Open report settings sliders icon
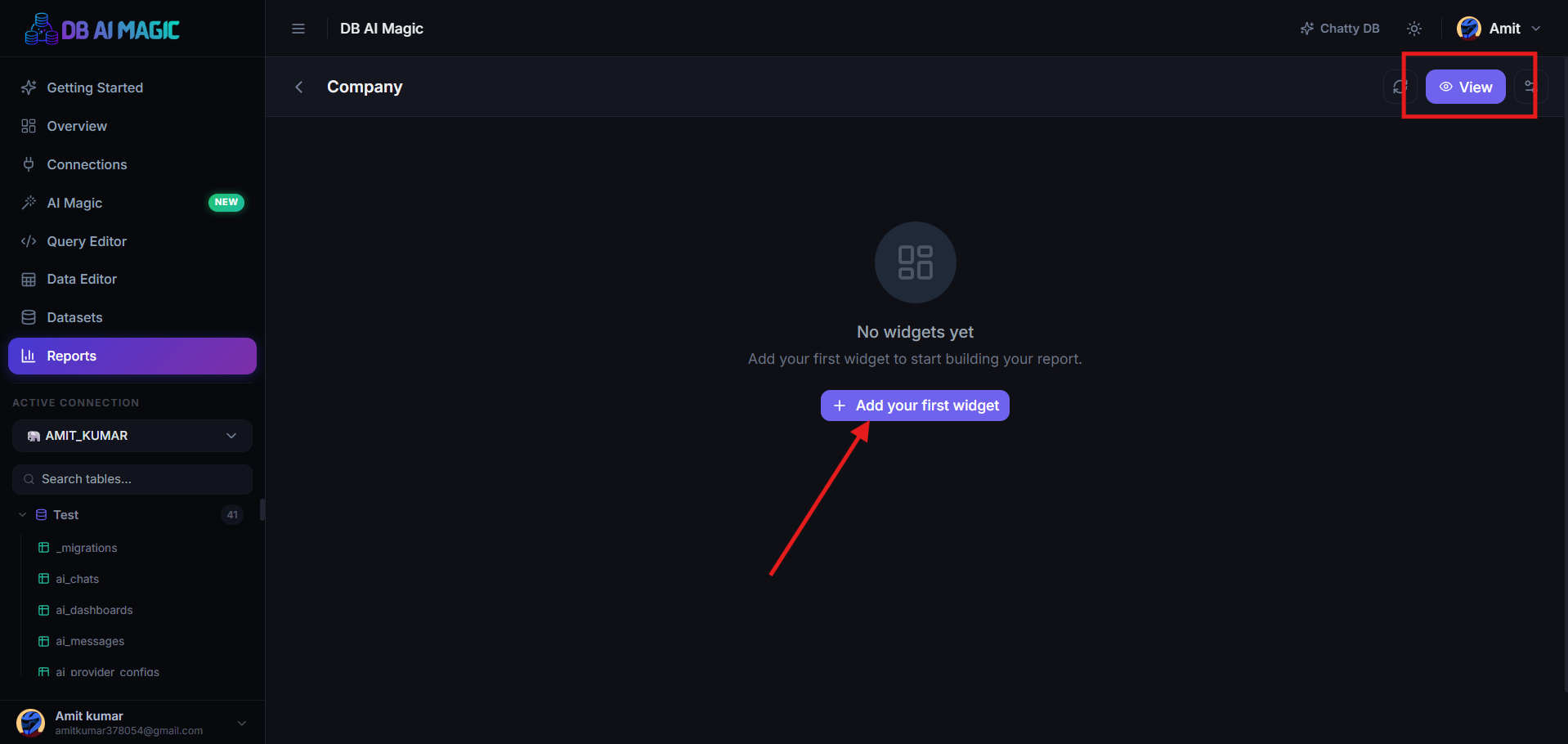1568x744 pixels. pyautogui.click(x=1530, y=87)
